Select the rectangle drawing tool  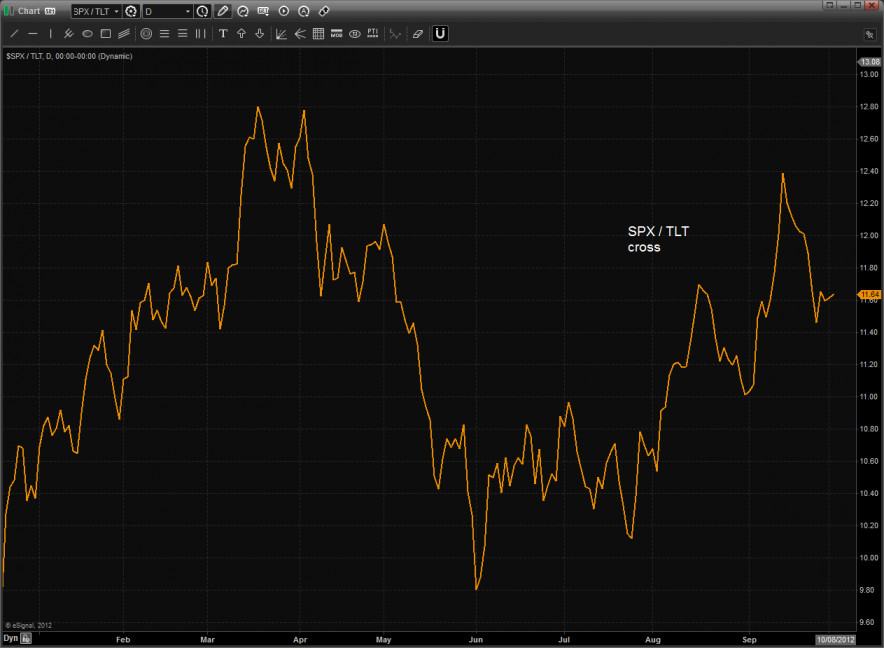(105, 33)
